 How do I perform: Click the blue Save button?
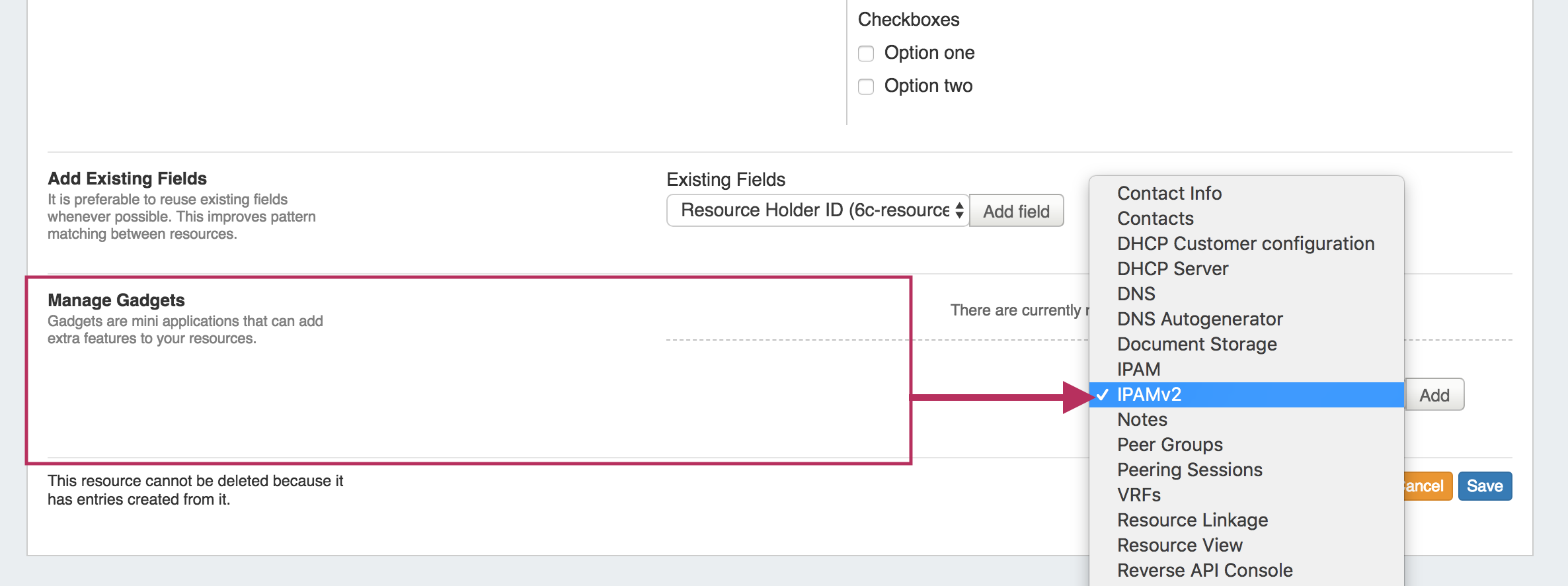pyautogui.click(x=1485, y=486)
